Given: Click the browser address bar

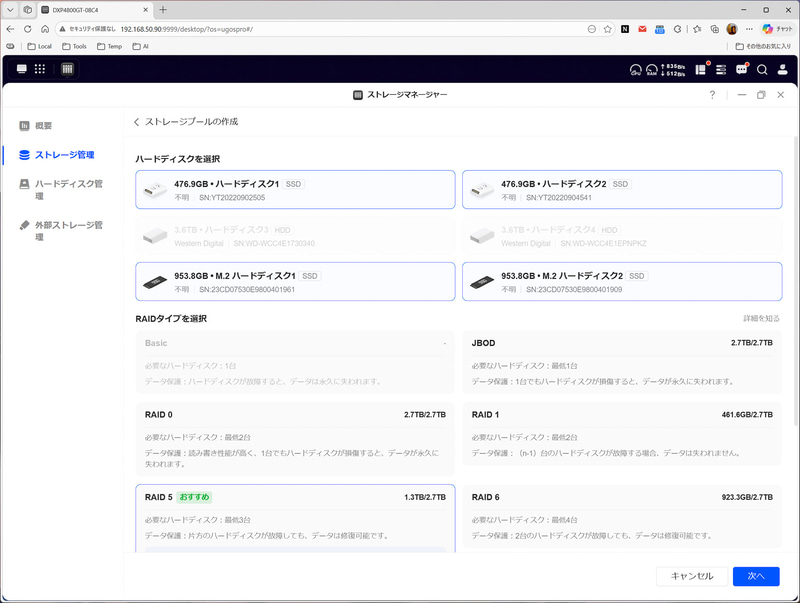Looking at the screenshot, I should 327,29.
